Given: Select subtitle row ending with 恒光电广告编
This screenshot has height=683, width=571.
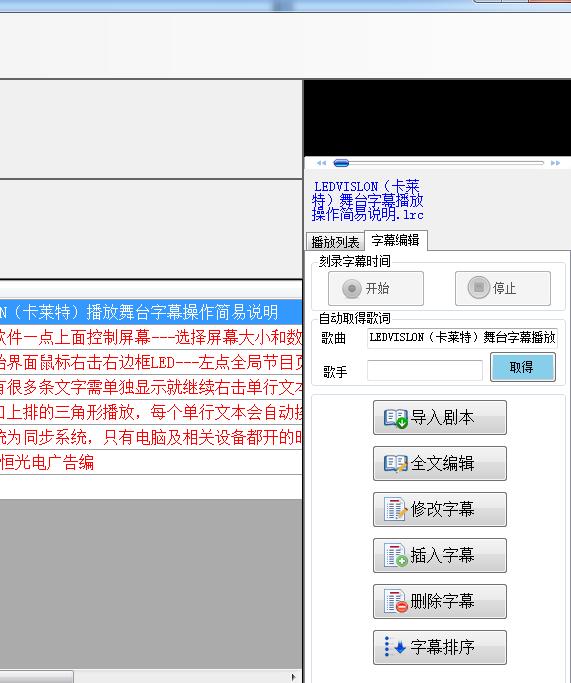Looking at the screenshot, I should 151,462.
